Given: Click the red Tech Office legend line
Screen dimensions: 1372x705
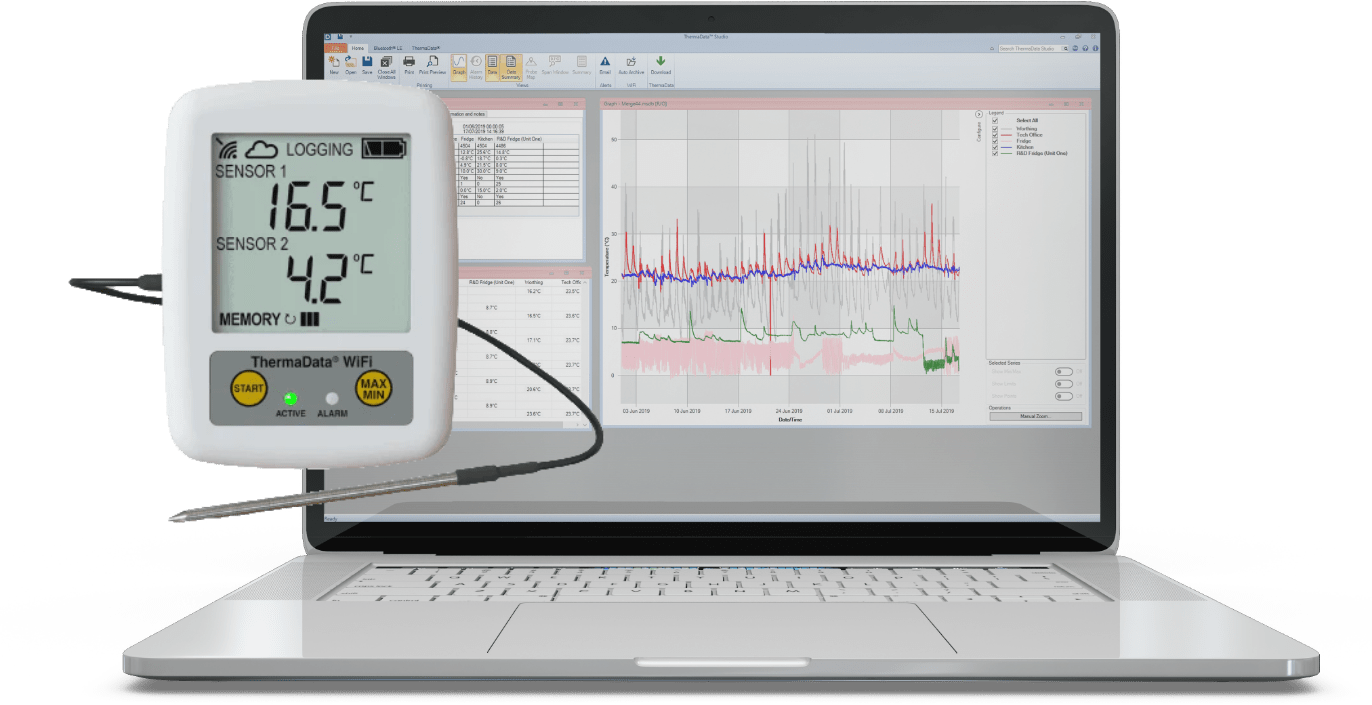Looking at the screenshot, I should pos(1006,135).
